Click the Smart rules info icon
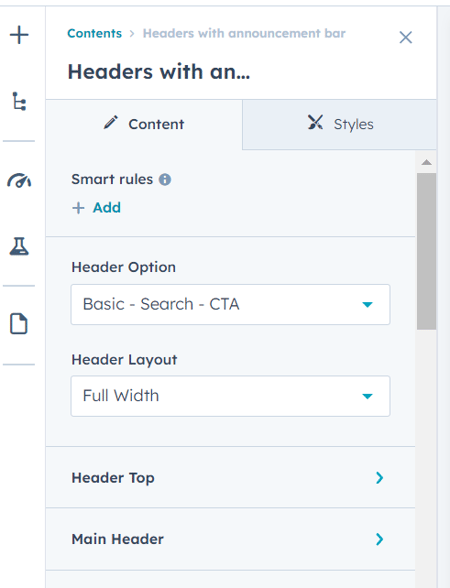The image size is (450, 588). (165, 180)
